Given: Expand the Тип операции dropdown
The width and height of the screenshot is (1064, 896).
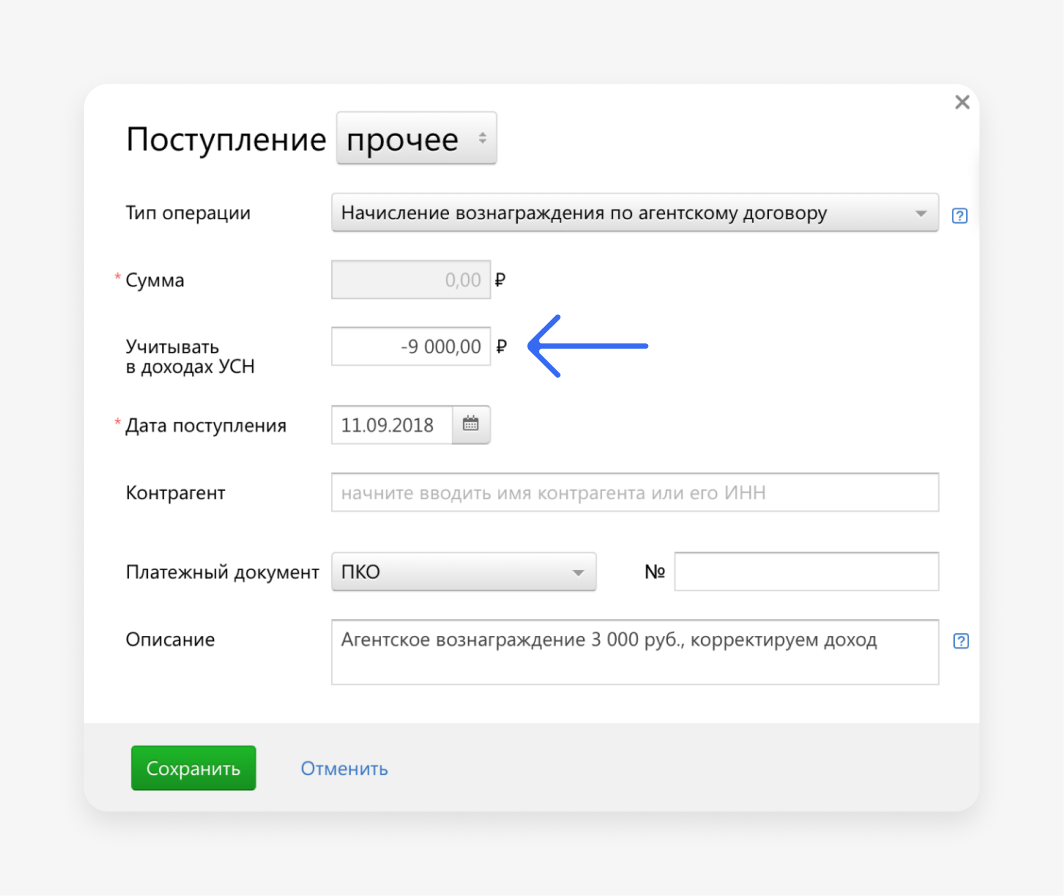Looking at the screenshot, I should (634, 213).
